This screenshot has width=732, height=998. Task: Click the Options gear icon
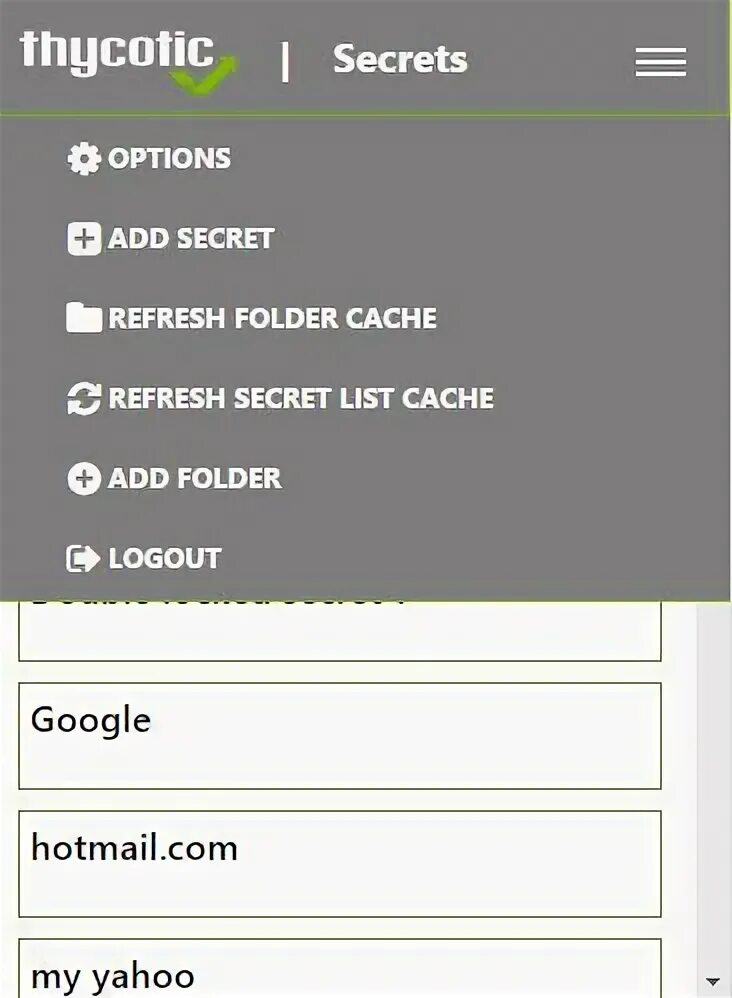[83, 159]
